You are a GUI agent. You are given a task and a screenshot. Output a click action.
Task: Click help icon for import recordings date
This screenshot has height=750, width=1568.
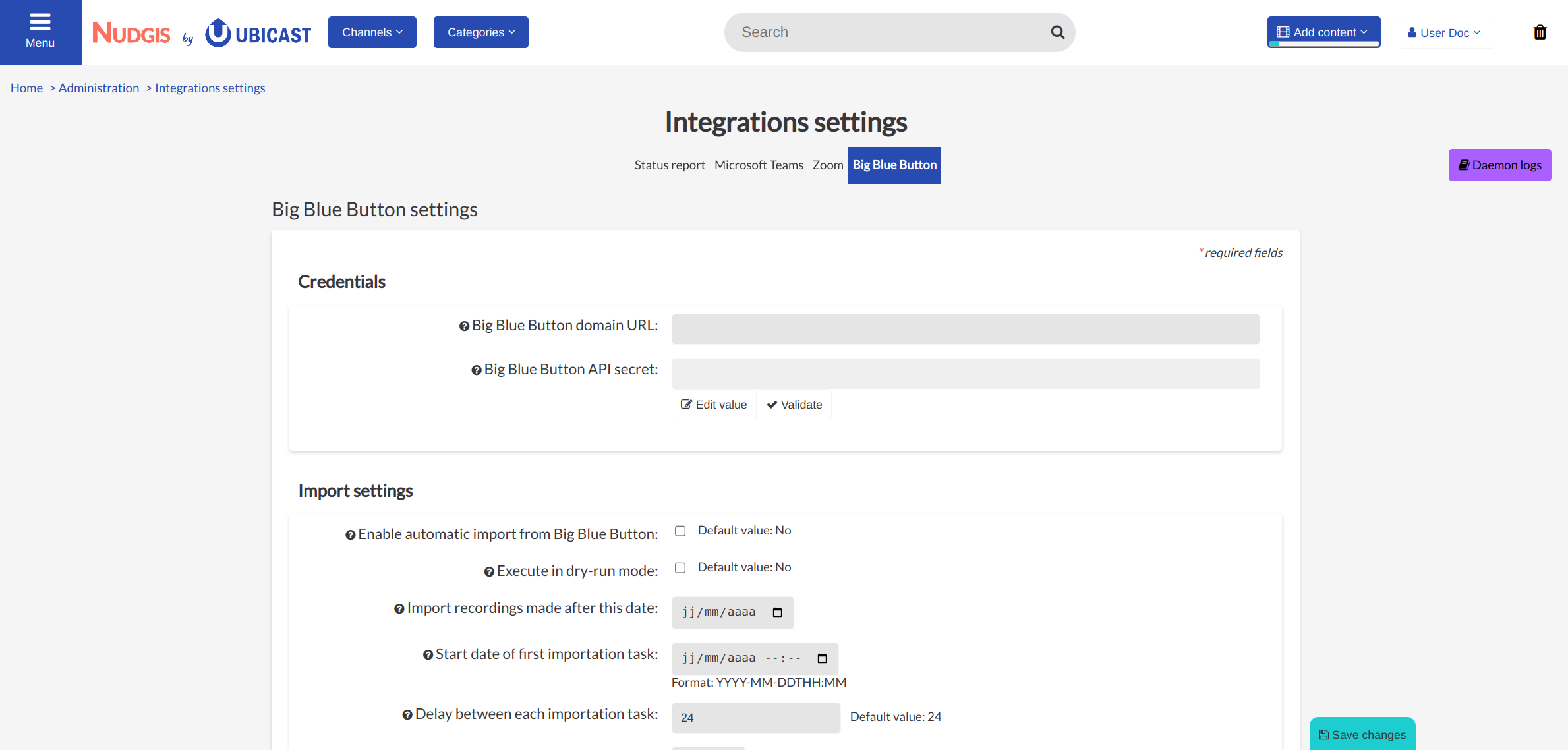pyautogui.click(x=399, y=609)
